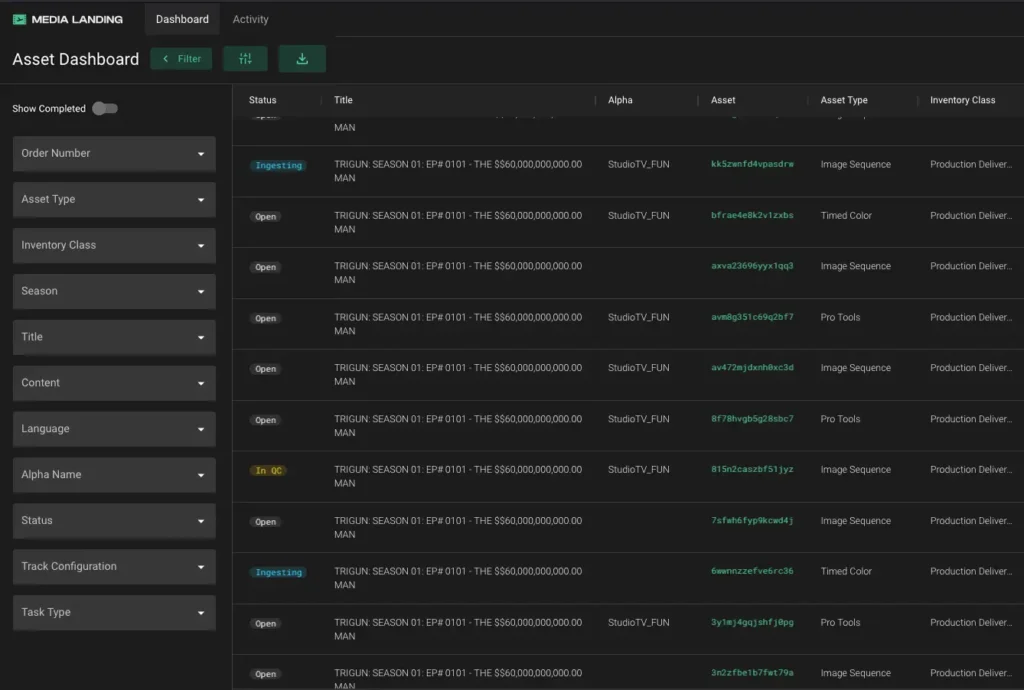Click asset link bfrae4e8k2v1zxbs

[752, 215]
